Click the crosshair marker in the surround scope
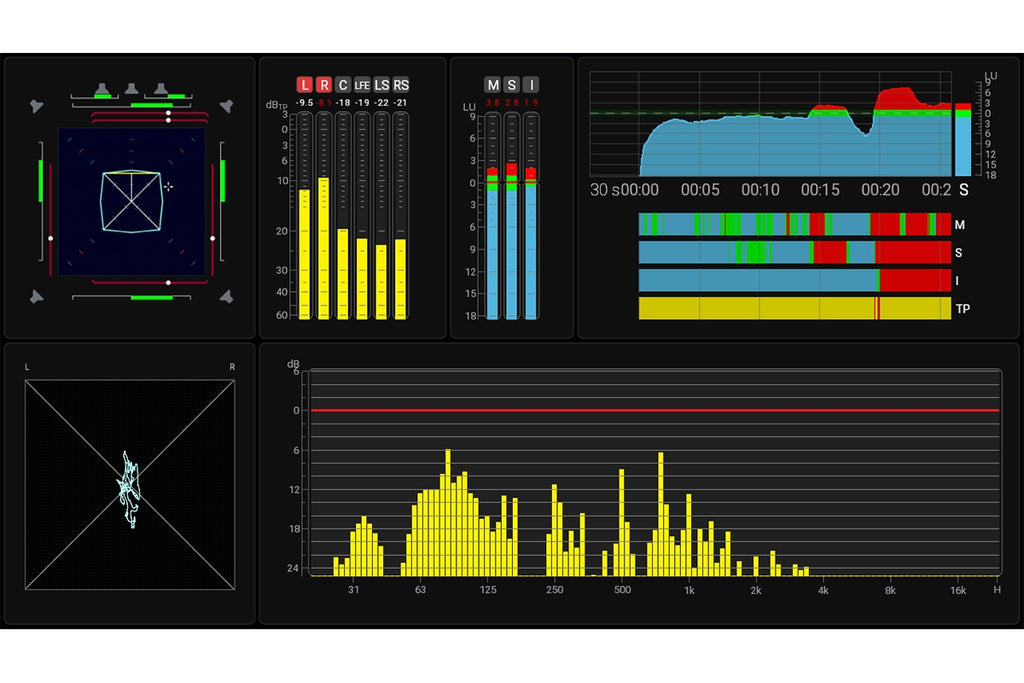 tap(168, 187)
